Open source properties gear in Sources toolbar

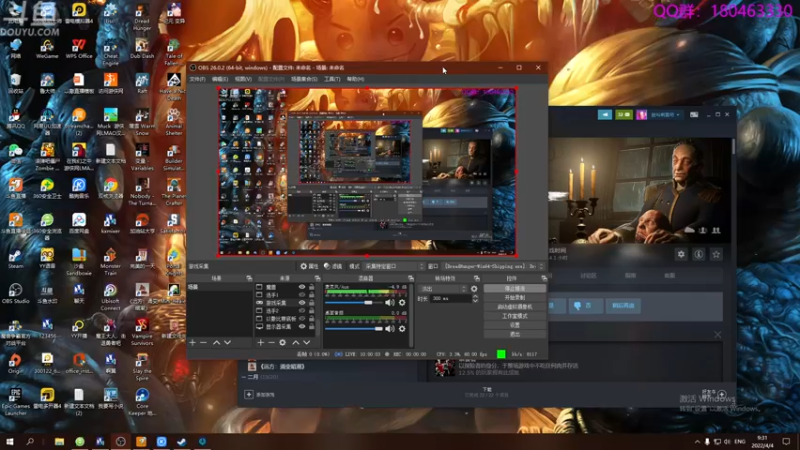click(x=283, y=343)
